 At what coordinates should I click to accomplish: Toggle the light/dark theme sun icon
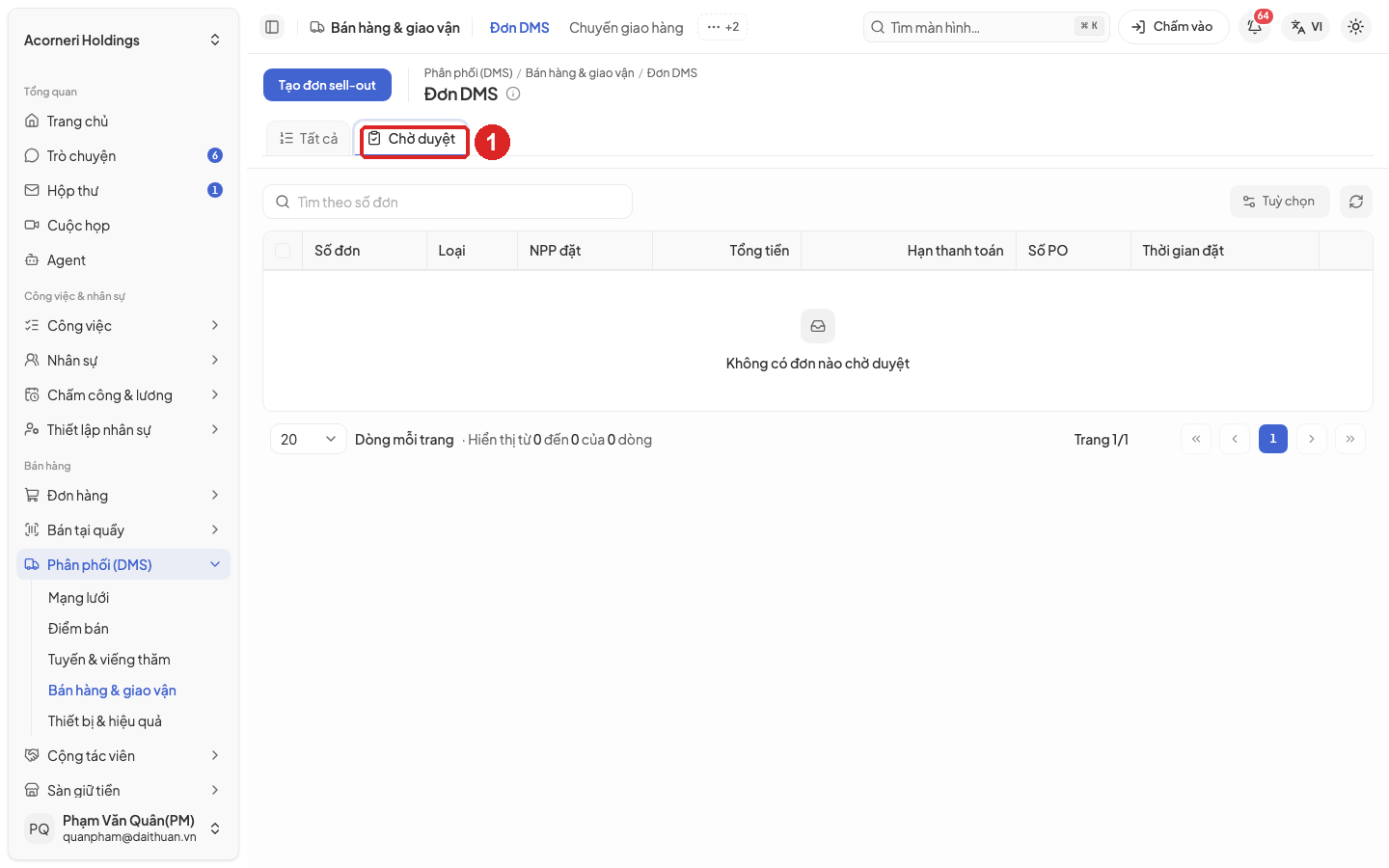[x=1355, y=27]
